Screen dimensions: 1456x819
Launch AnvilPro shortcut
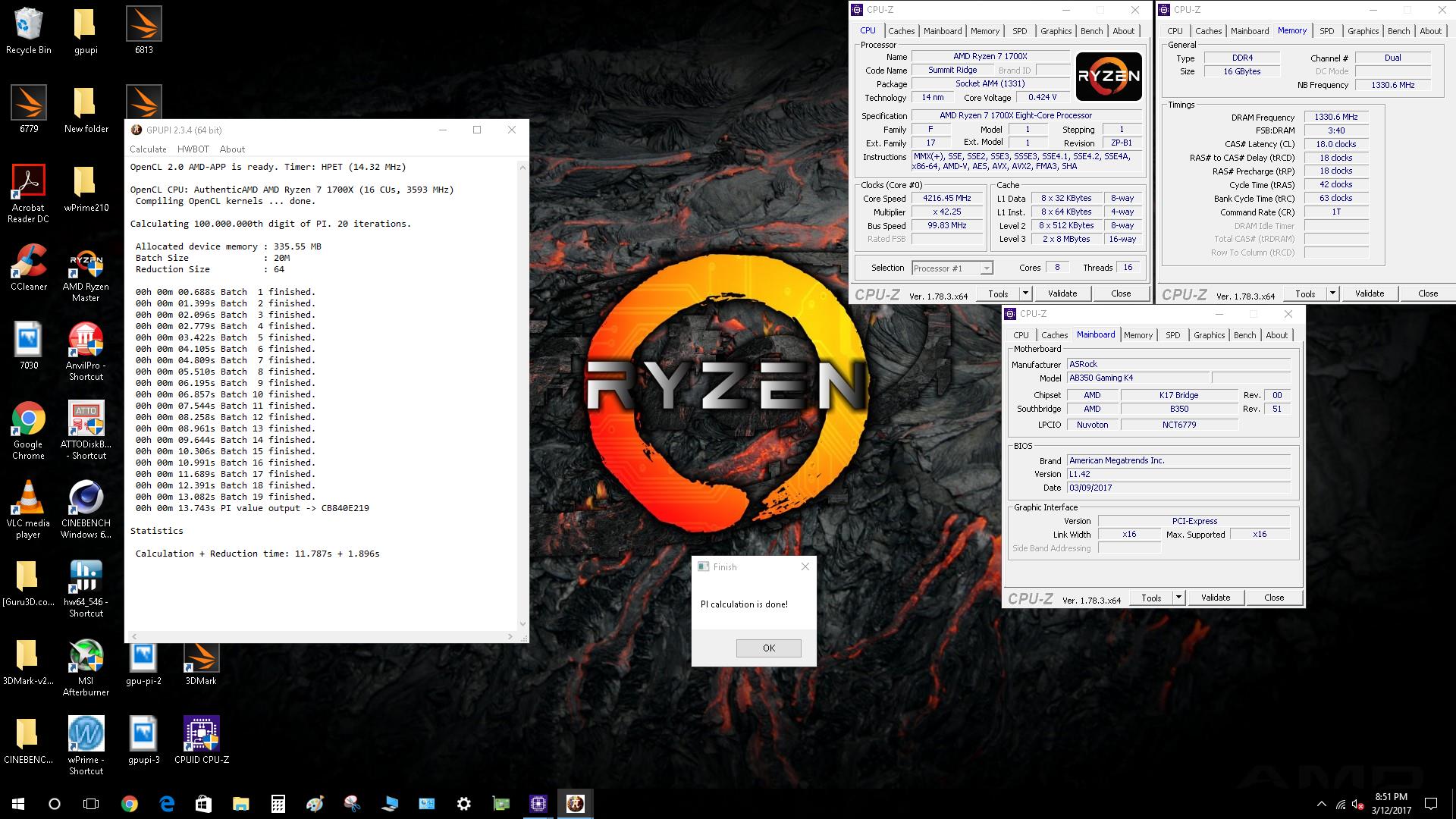click(86, 352)
